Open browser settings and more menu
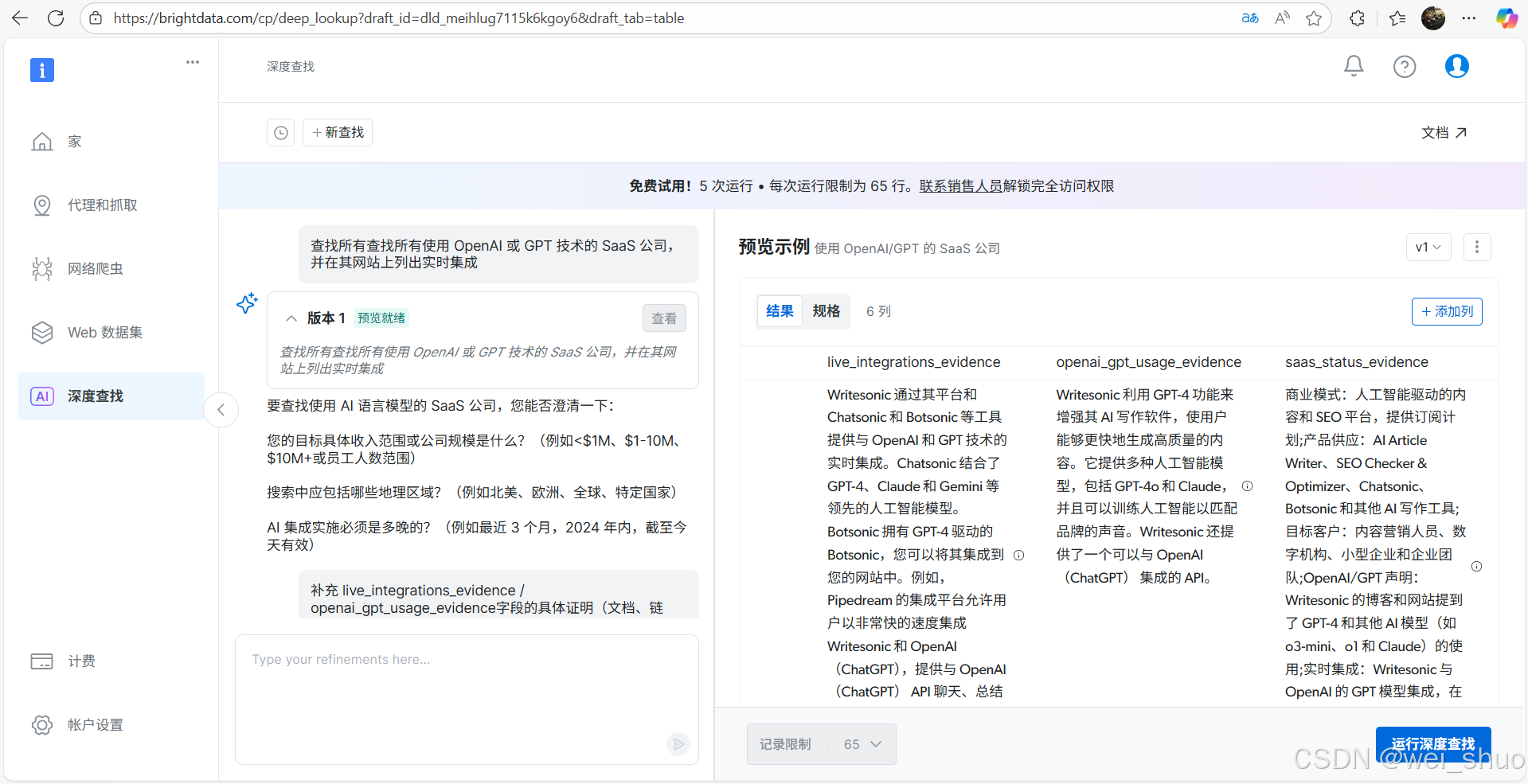This screenshot has height=784, width=1528. coord(1469,18)
